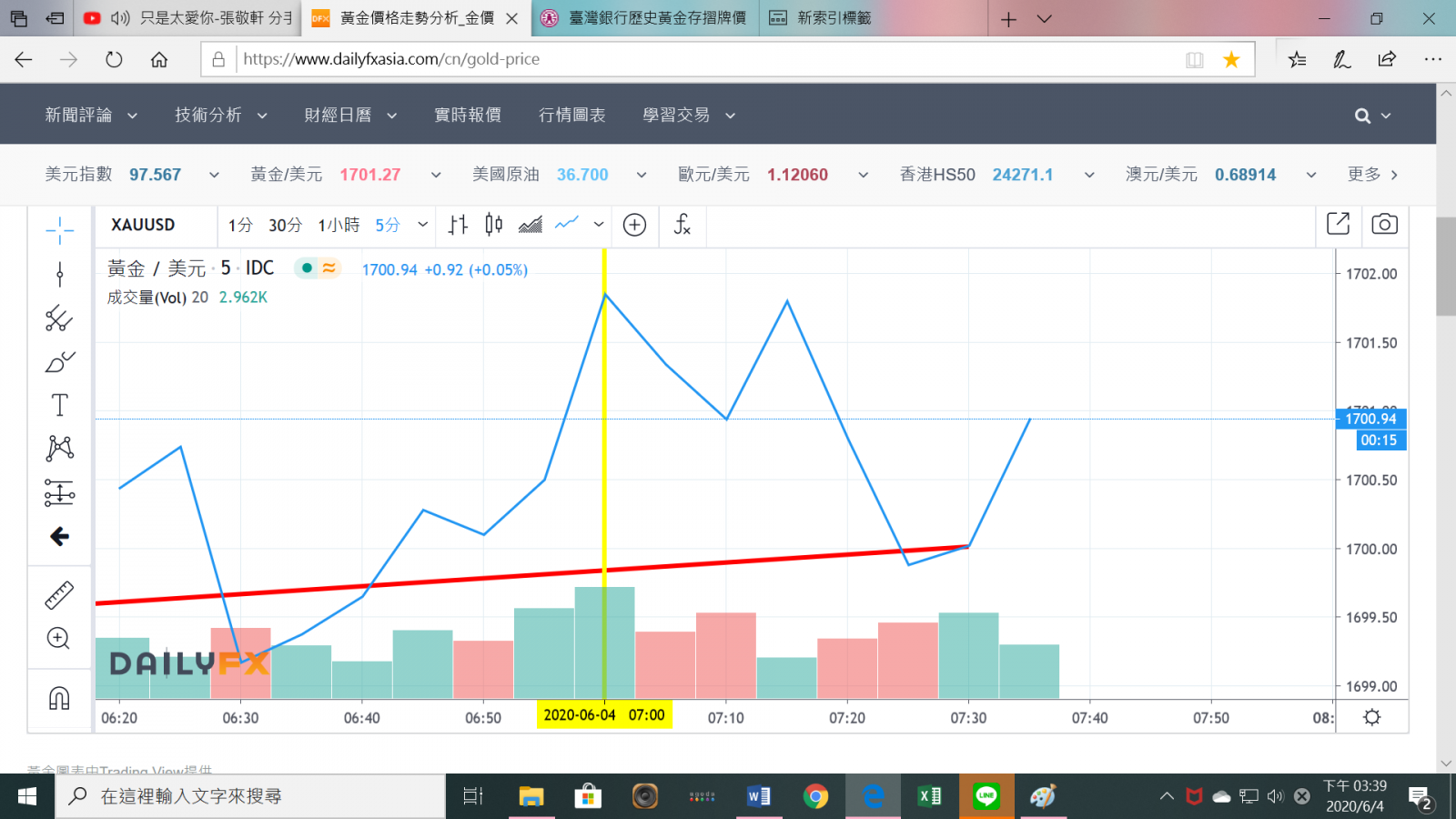Open Google Chrome from the taskbar

tap(815, 796)
